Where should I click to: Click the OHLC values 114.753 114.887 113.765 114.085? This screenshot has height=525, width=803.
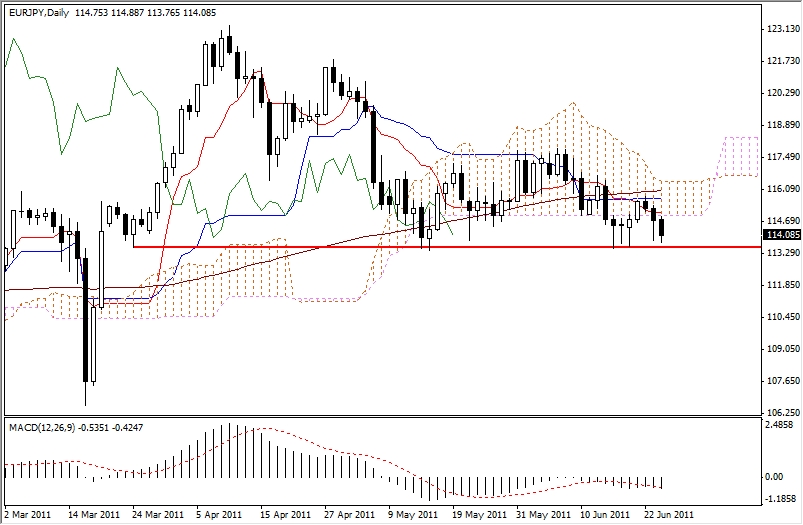(x=145, y=13)
